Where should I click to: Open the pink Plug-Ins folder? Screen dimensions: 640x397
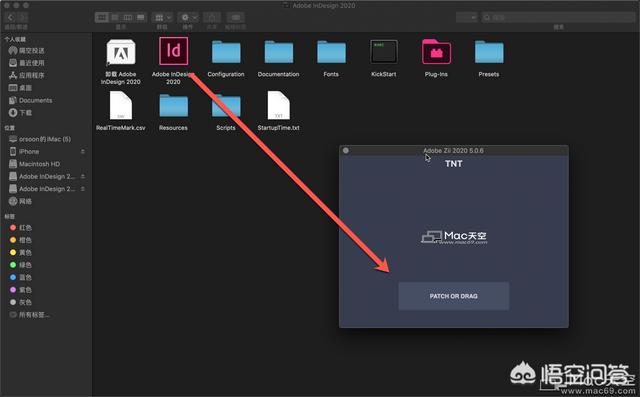(436, 52)
